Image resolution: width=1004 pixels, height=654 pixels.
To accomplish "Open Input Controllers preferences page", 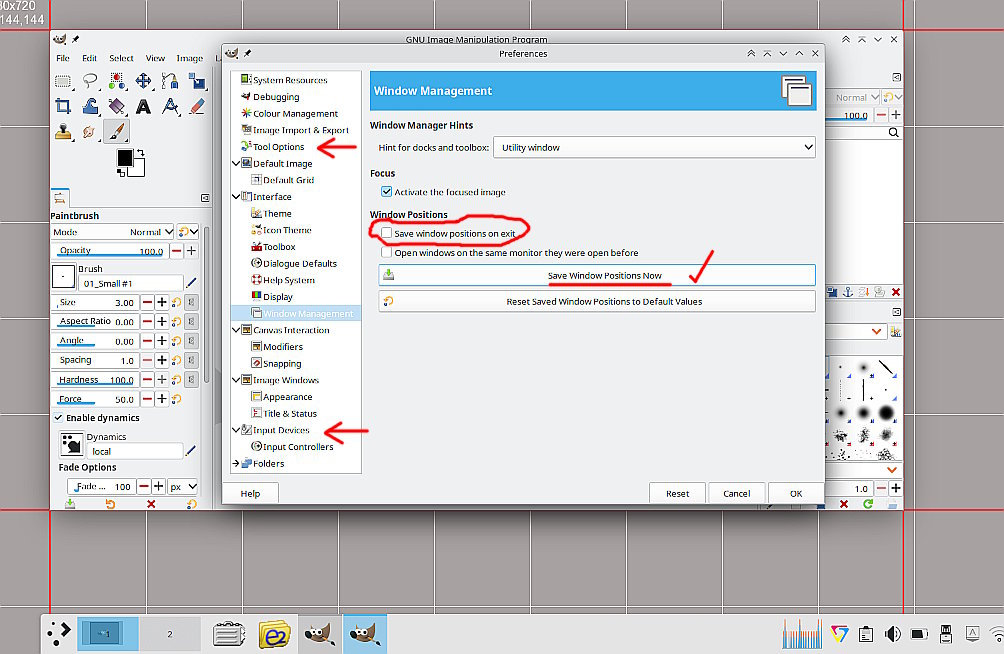I will coord(298,446).
